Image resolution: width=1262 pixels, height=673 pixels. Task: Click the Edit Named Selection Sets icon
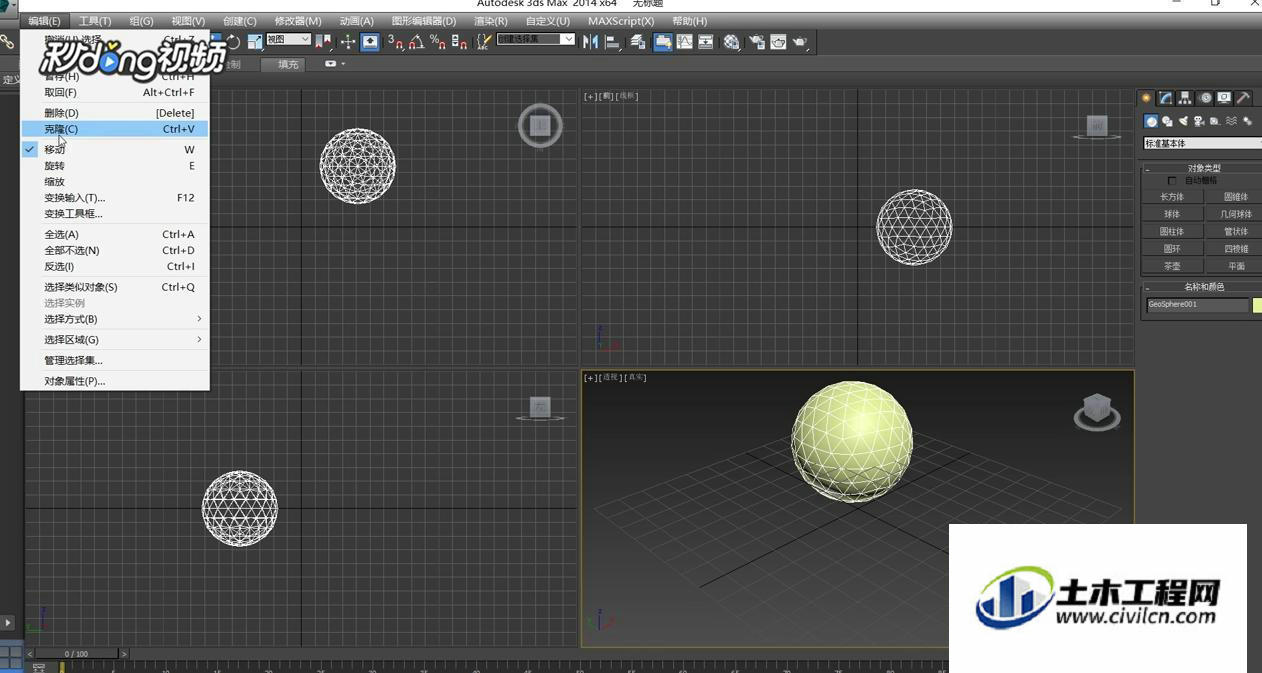(x=484, y=41)
